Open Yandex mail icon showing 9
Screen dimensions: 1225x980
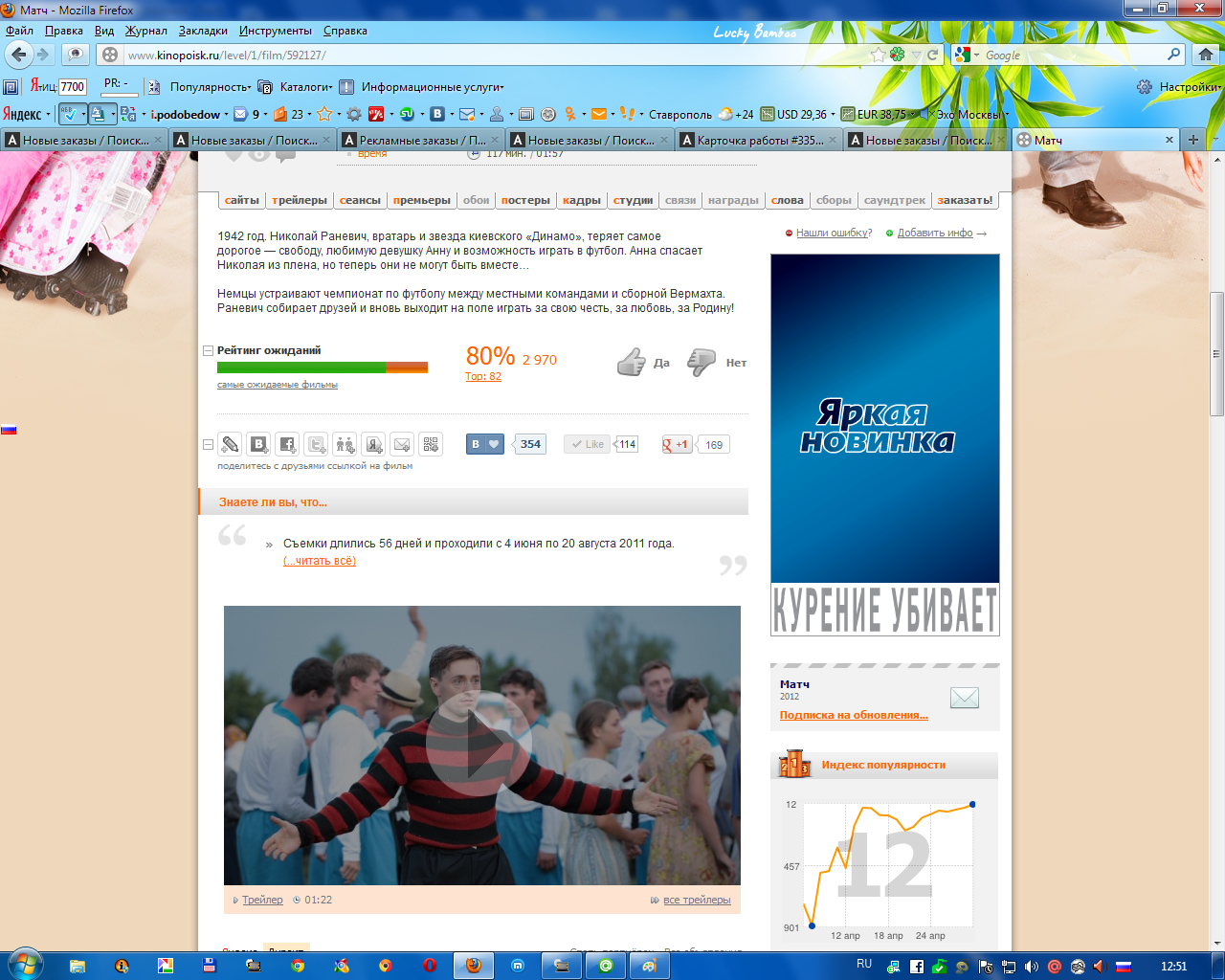pyautogui.click(x=240, y=114)
